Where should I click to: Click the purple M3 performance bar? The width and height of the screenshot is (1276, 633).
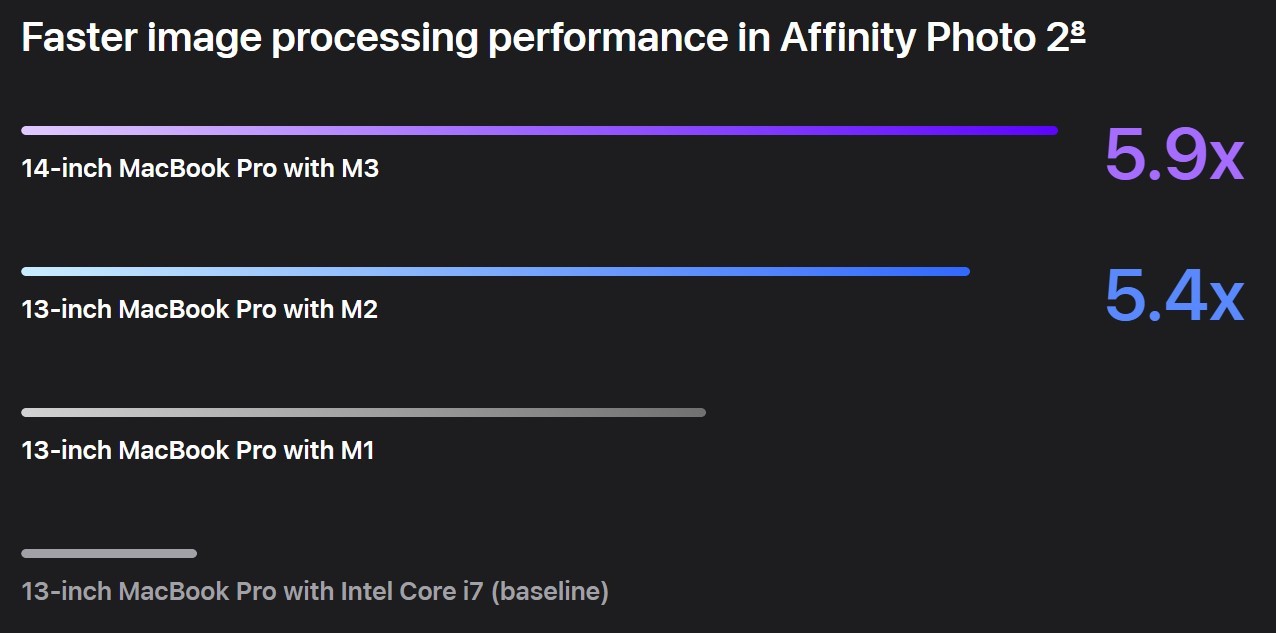click(x=539, y=130)
